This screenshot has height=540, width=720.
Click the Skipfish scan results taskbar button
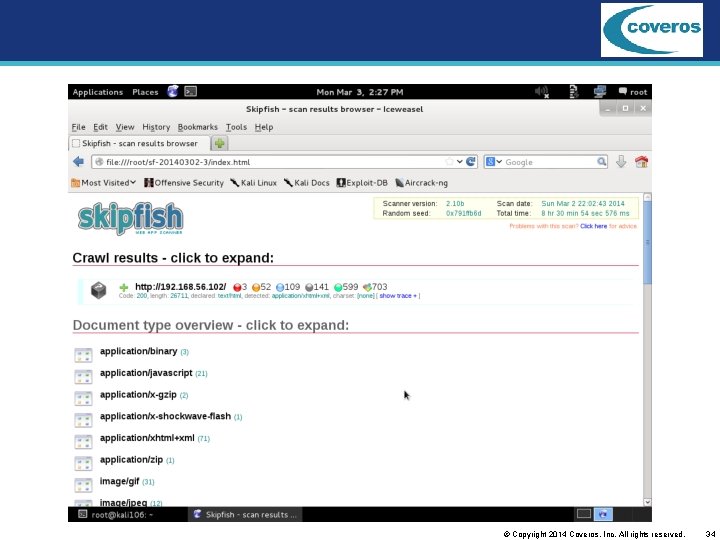[x=245, y=515]
